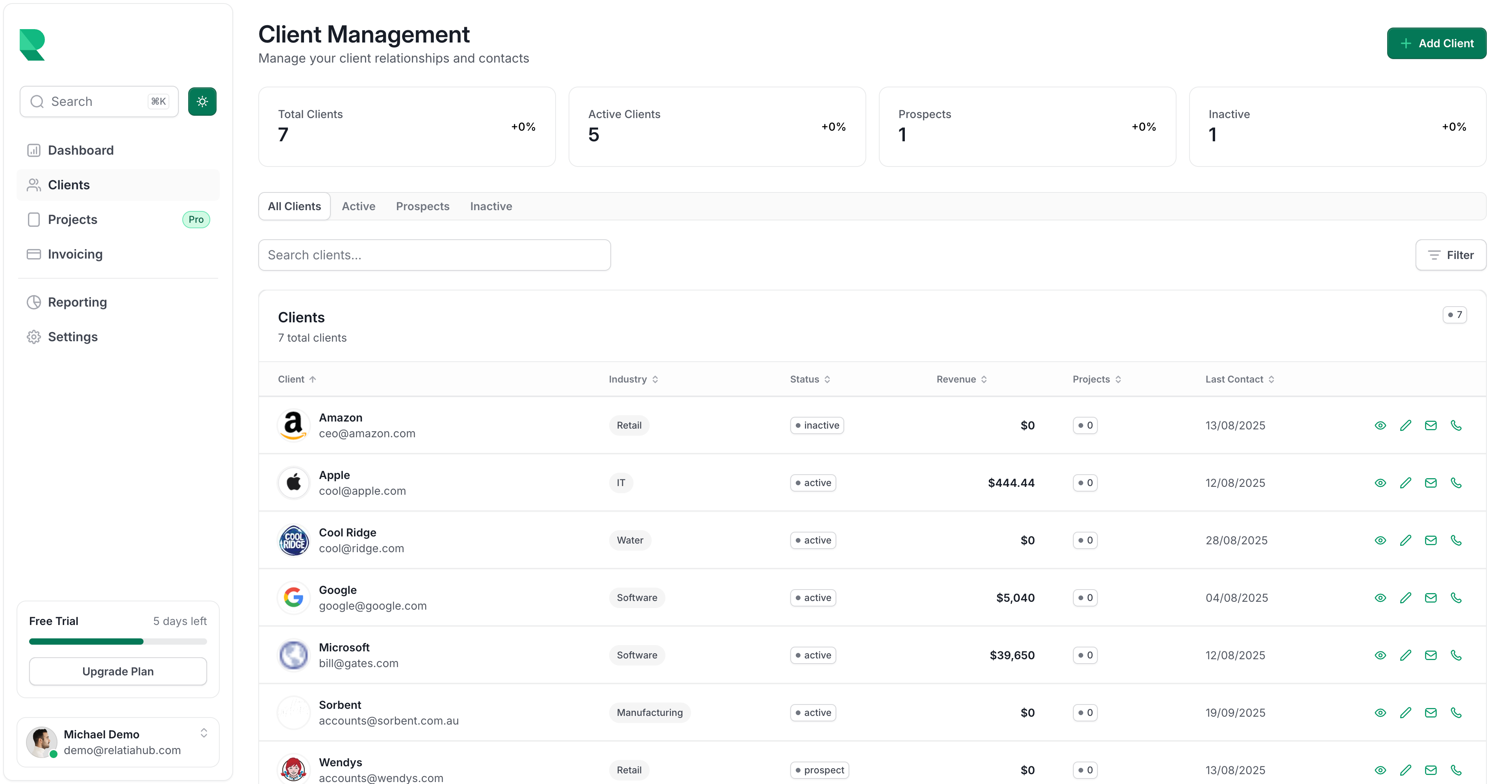Click the Upgrade Plan button
This screenshot has height=784, width=1512.
[x=118, y=671]
